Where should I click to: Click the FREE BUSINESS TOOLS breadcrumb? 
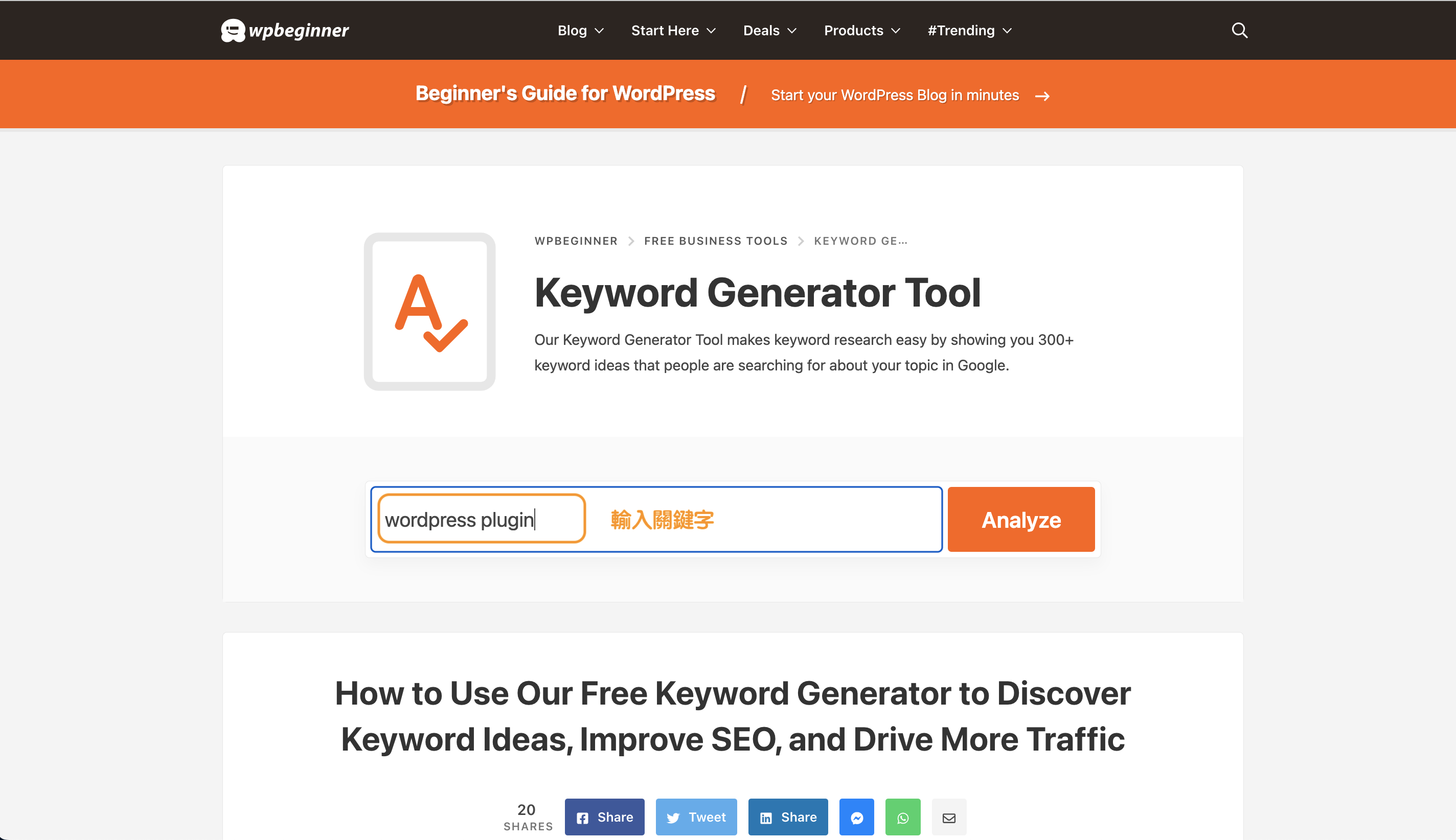(x=715, y=240)
